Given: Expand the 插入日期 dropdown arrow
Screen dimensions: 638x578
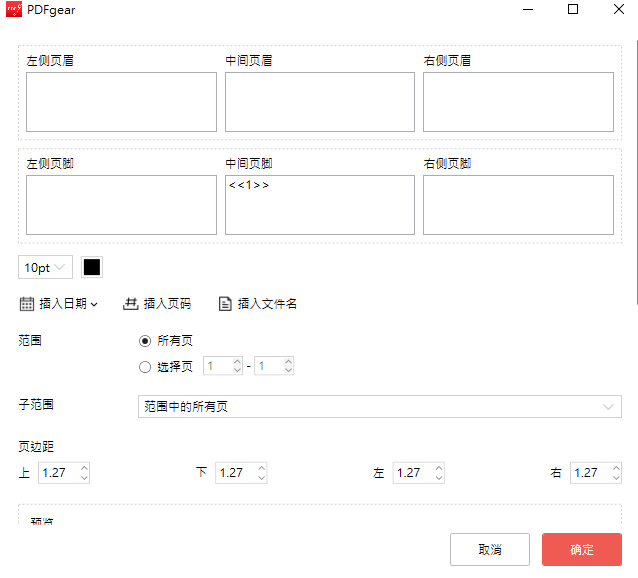Looking at the screenshot, I should [x=94, y=304].
